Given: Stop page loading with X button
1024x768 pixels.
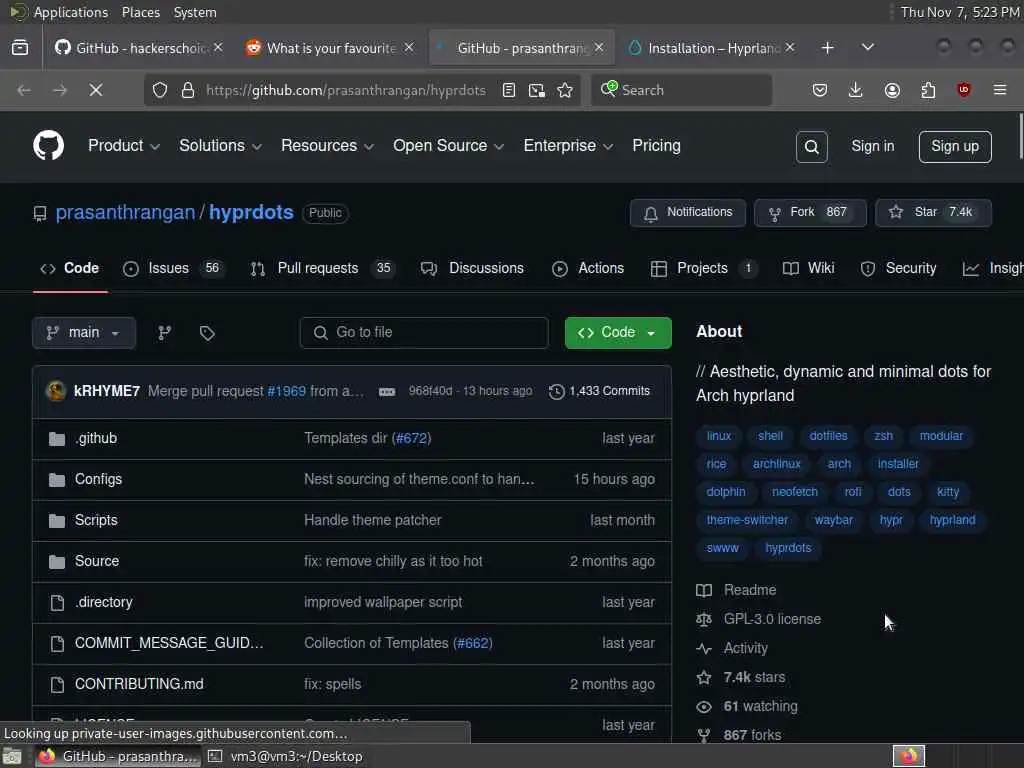Looking at the screenshot, I should 96,90.
